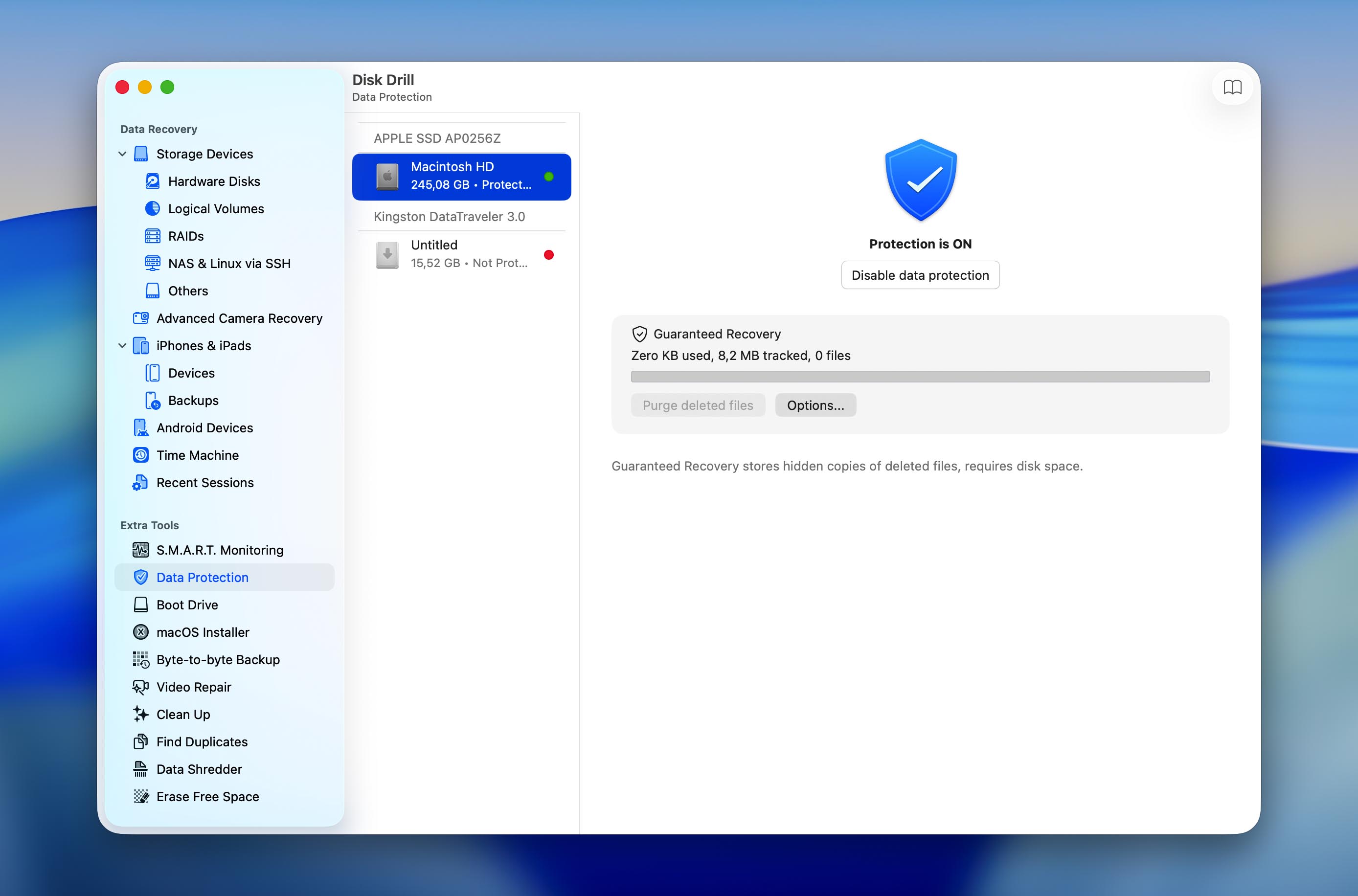Click the Find Duplicates icon
Screen dimensions: 1358x896
(x=140, y=742)
